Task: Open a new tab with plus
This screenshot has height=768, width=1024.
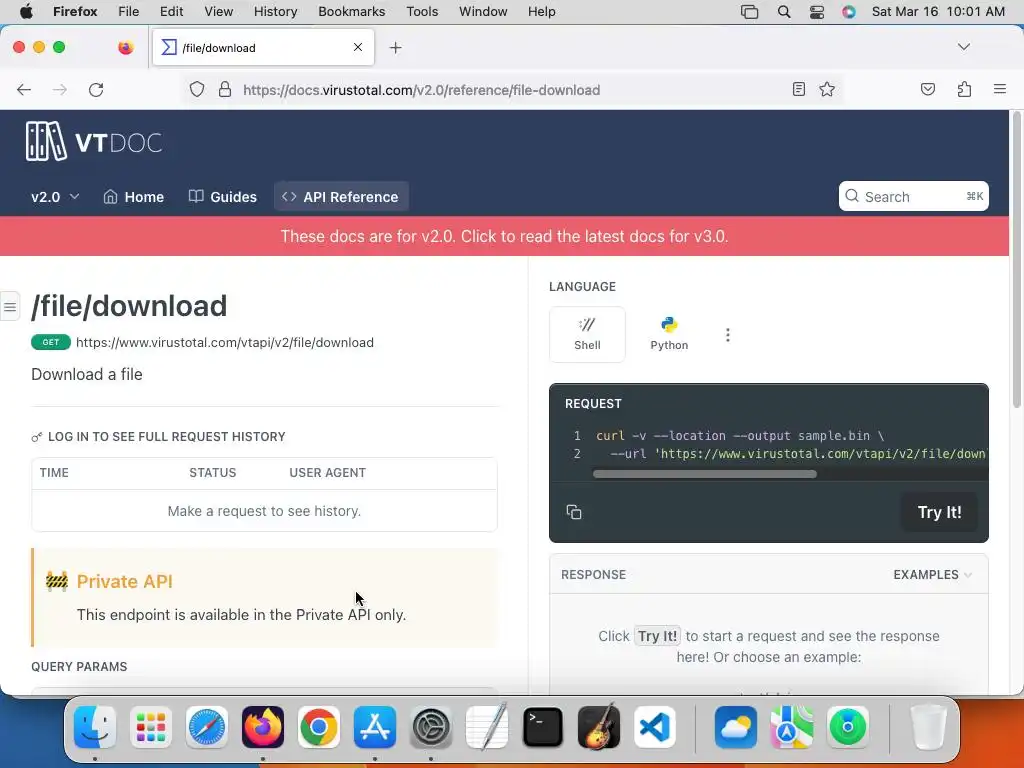Action: (x=395, y=48)
